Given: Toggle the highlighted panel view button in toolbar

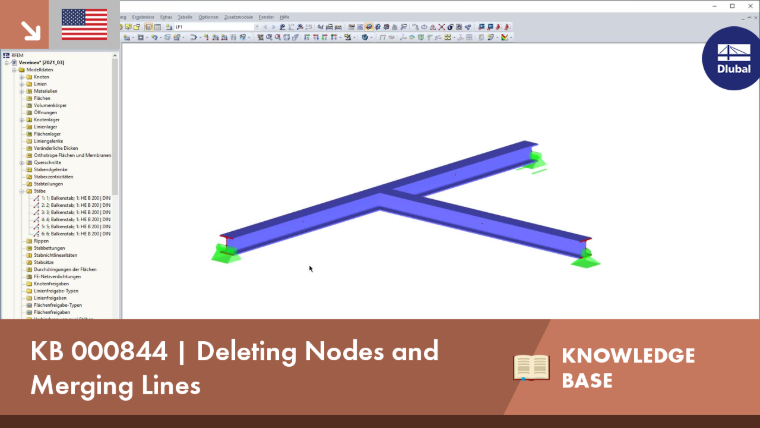Looking at the screenshot, I should [149, 27].
